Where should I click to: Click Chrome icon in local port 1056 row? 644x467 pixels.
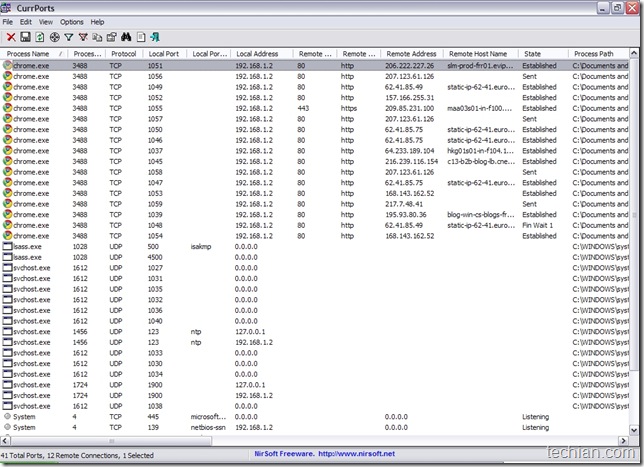coord(7,76)
